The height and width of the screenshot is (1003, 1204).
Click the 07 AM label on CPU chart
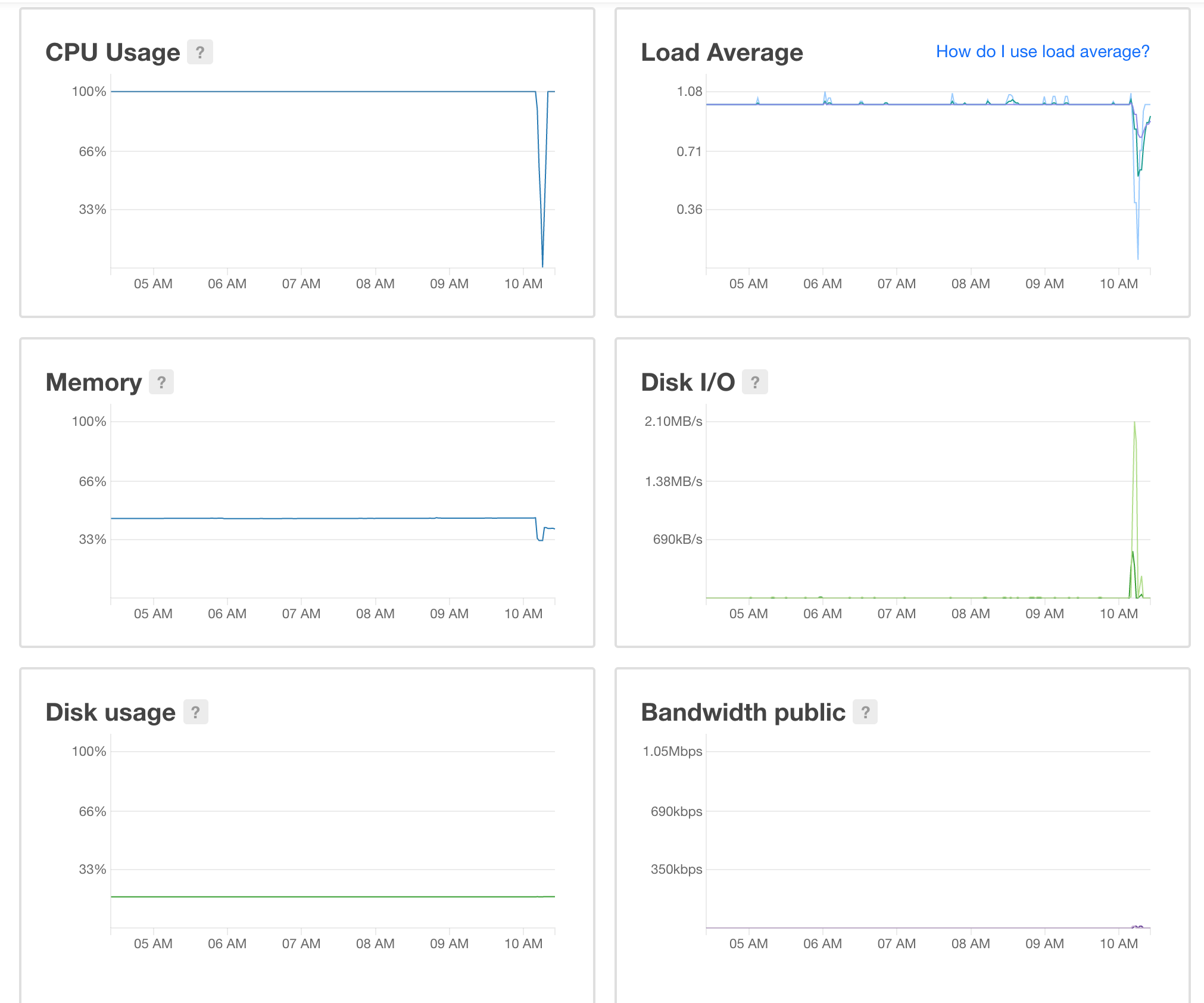click(x=301, y=284)
